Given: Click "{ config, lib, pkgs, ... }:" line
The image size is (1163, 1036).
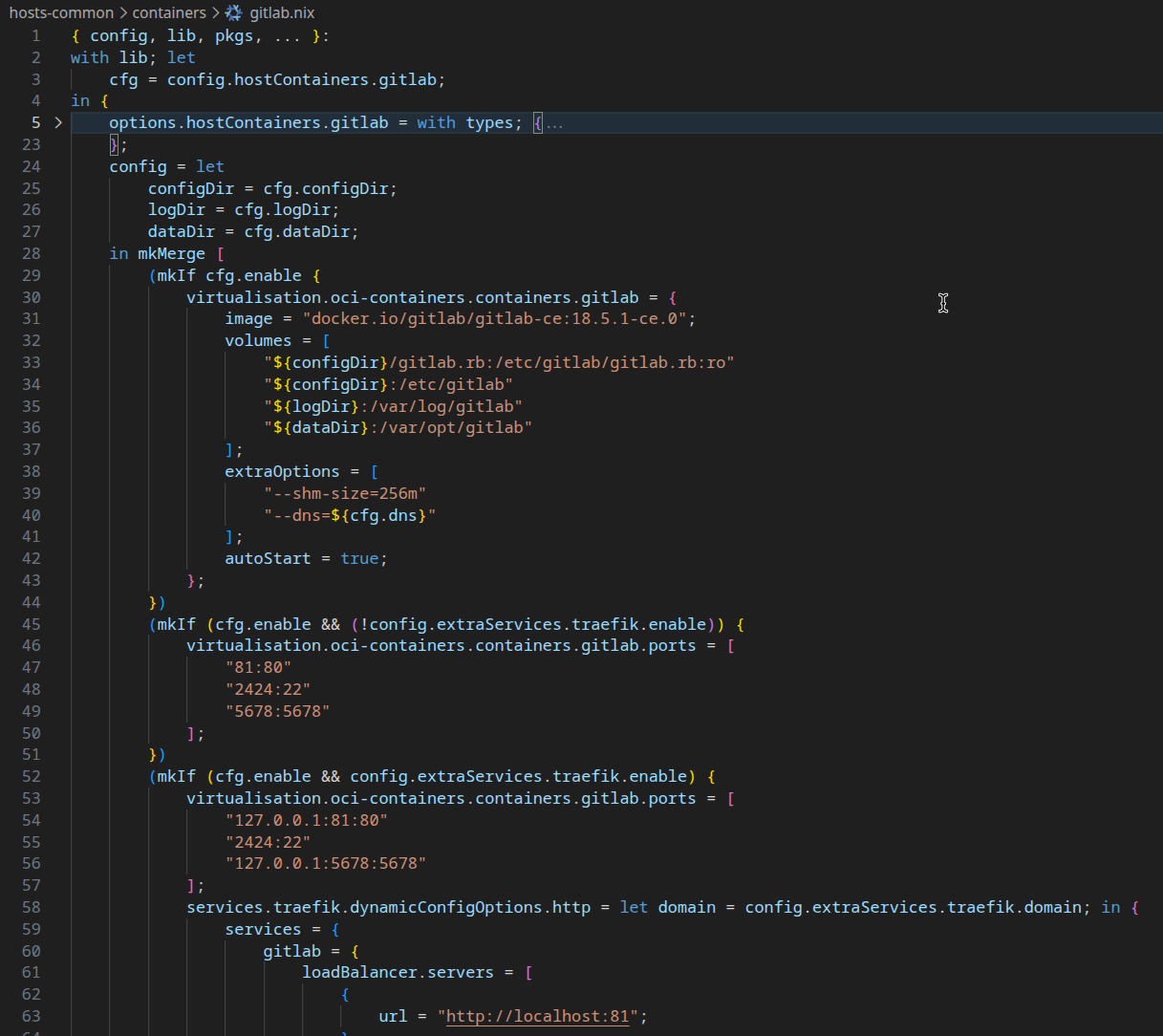Looking at the screenshot, I should coord(200,35).
